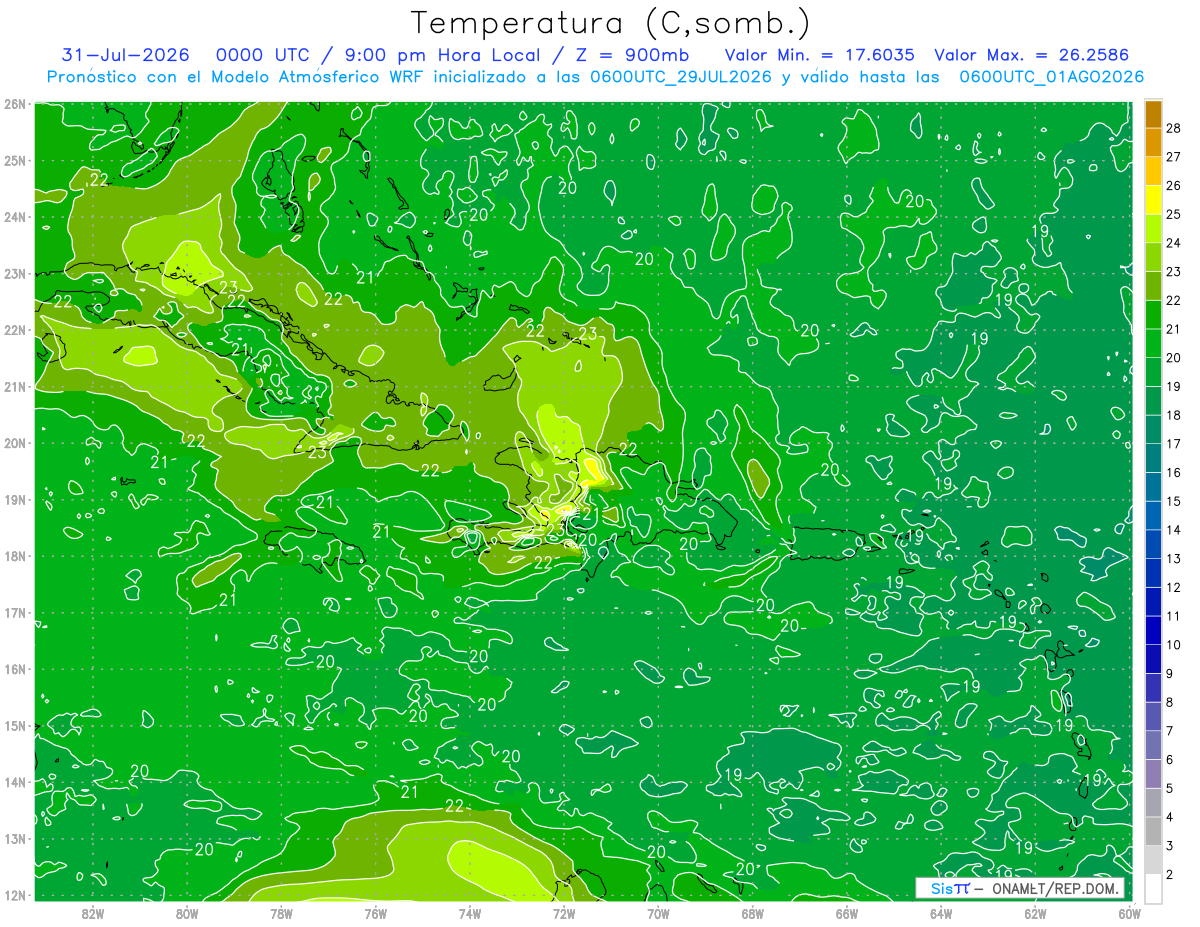Click the white swatch below label 2
The image size is (1200, 927).
[x=1153, y=888]
